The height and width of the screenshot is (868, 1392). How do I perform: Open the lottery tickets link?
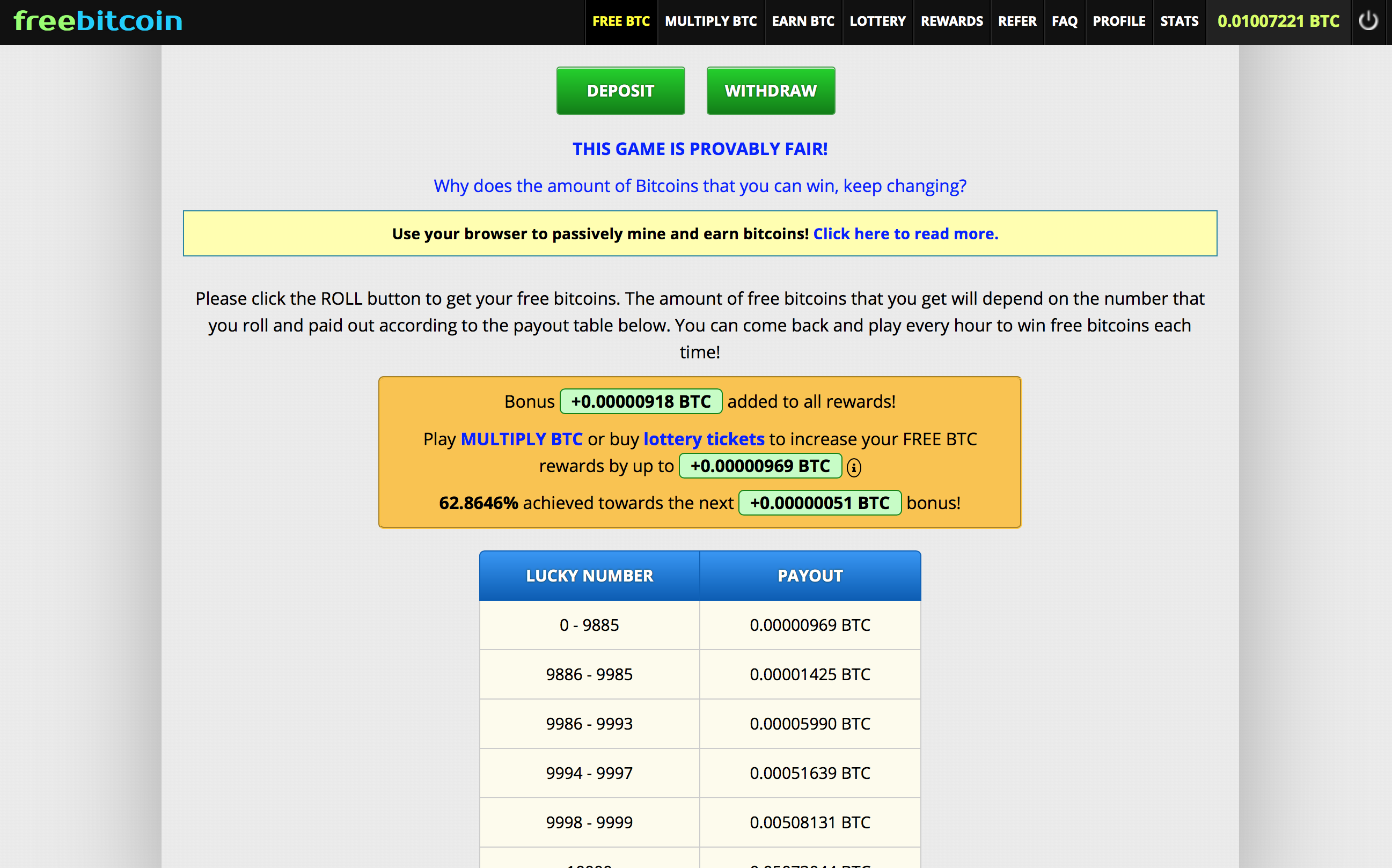coord(704,439)
